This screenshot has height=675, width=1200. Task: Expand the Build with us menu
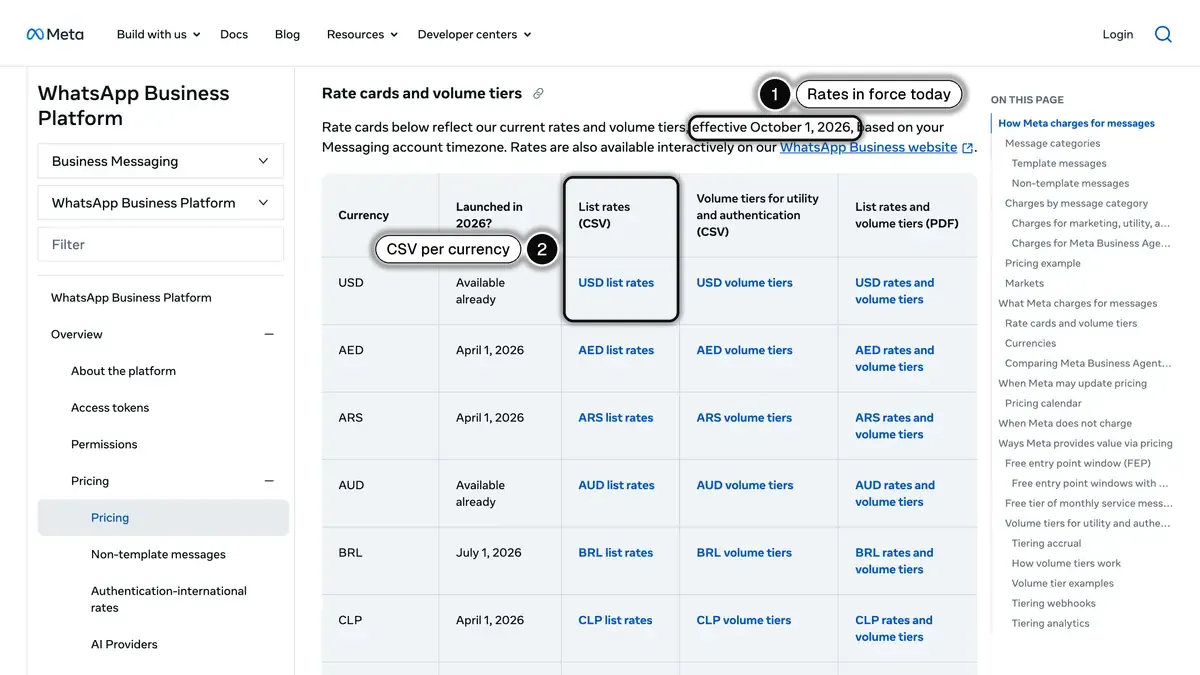click(x=158, y=34)
